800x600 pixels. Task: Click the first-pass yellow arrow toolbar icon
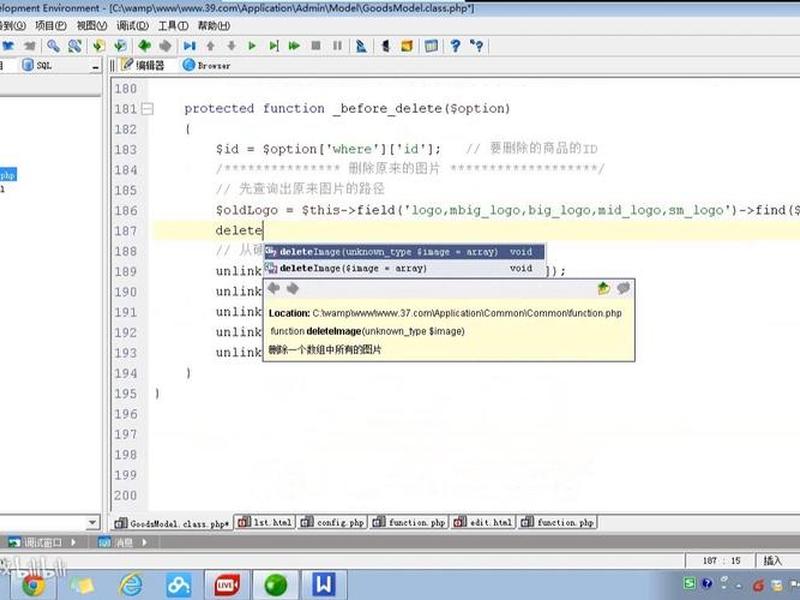pyautogui.click(x=98, y=46)
